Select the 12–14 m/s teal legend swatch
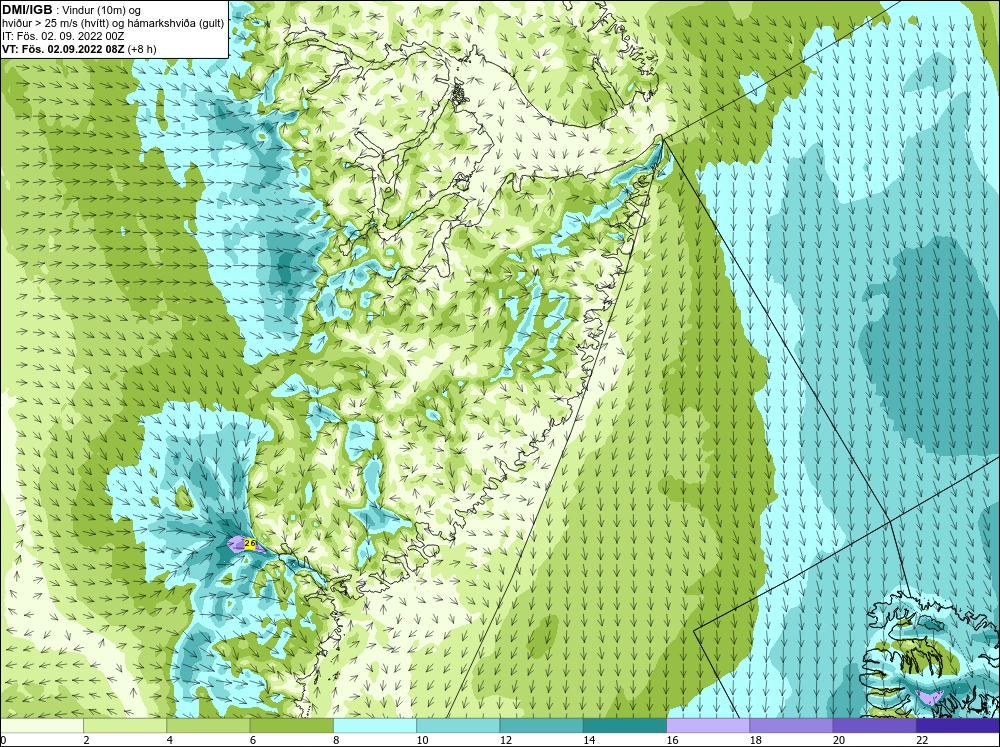Screen dimensions: 1000x747 pyautogui.click(x=541, y=725)
